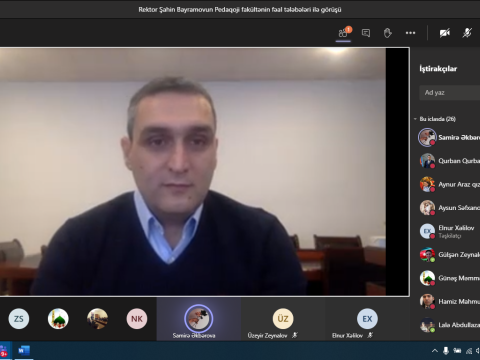This screenshot has width=480, height=360.
Task: Click Gülşən Zeynalova's flag avatar
Action: coord(427,255)
